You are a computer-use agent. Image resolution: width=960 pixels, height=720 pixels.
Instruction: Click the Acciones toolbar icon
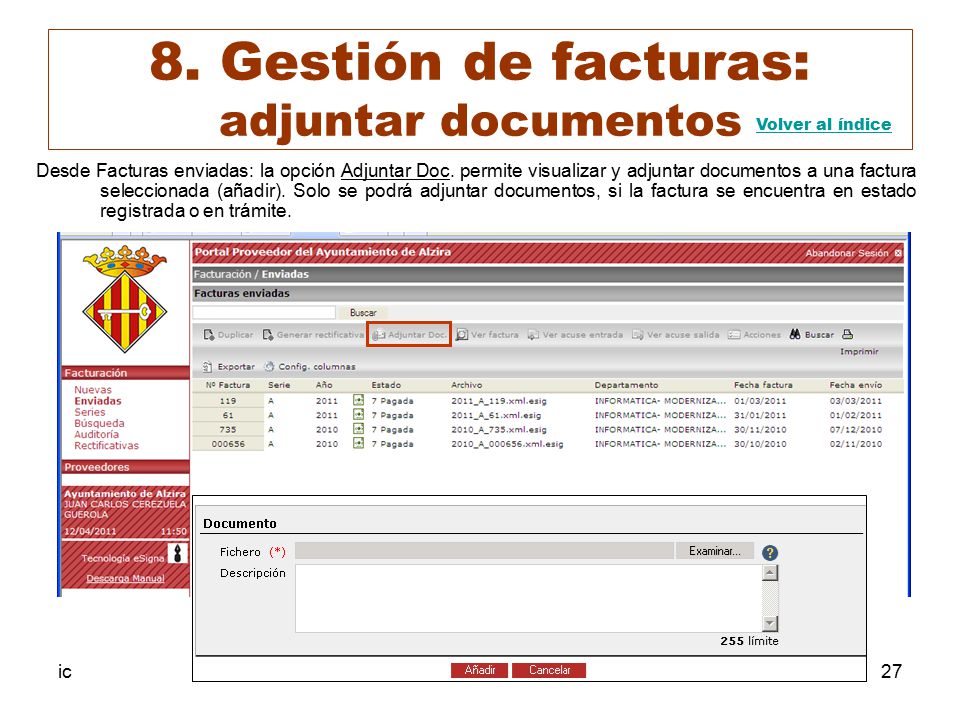(734, 335)
